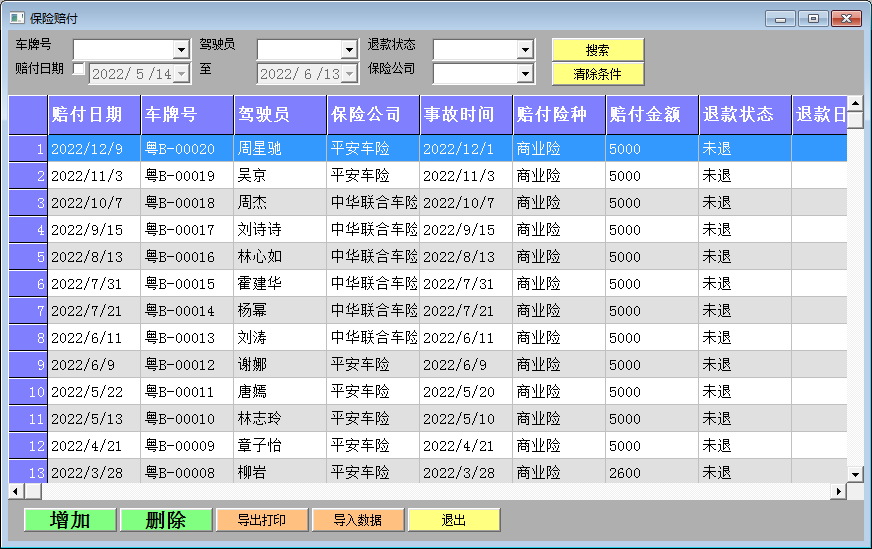
Task: Open the 退款状态 dropdown list
Action: (x=526, y=50)
